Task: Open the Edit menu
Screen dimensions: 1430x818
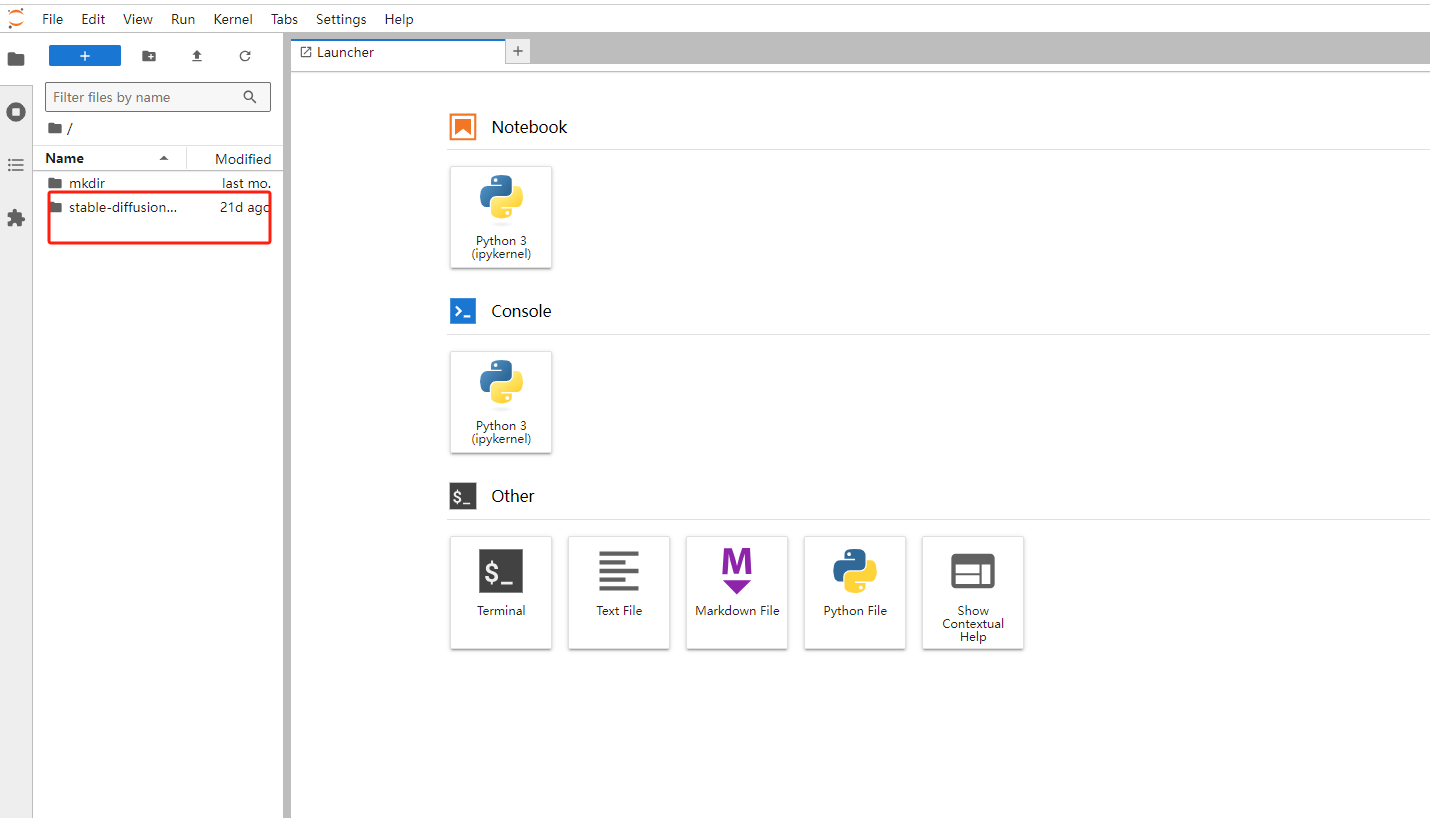Action: pyautogui.click(x=93, y=19)
